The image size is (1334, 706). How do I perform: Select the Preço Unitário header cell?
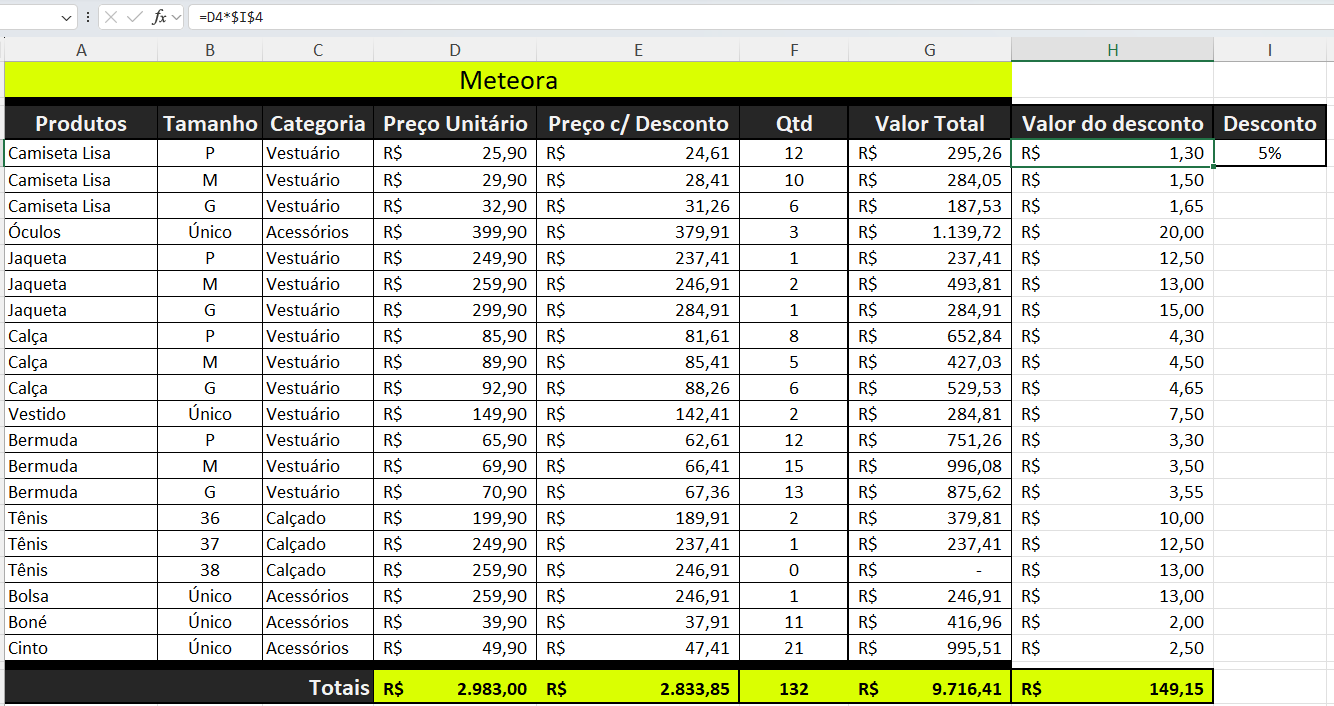click(x=455, y=123)
